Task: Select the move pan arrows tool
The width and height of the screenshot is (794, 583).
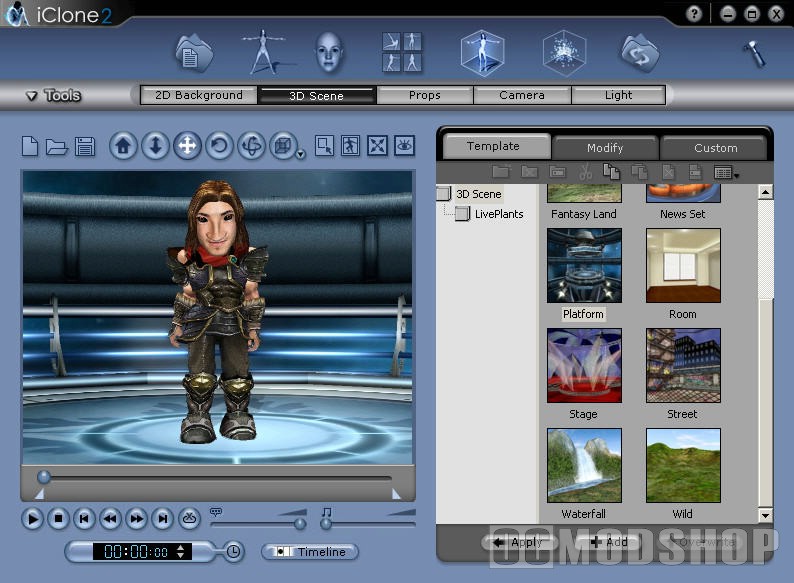Action: [x=187, y=146]
